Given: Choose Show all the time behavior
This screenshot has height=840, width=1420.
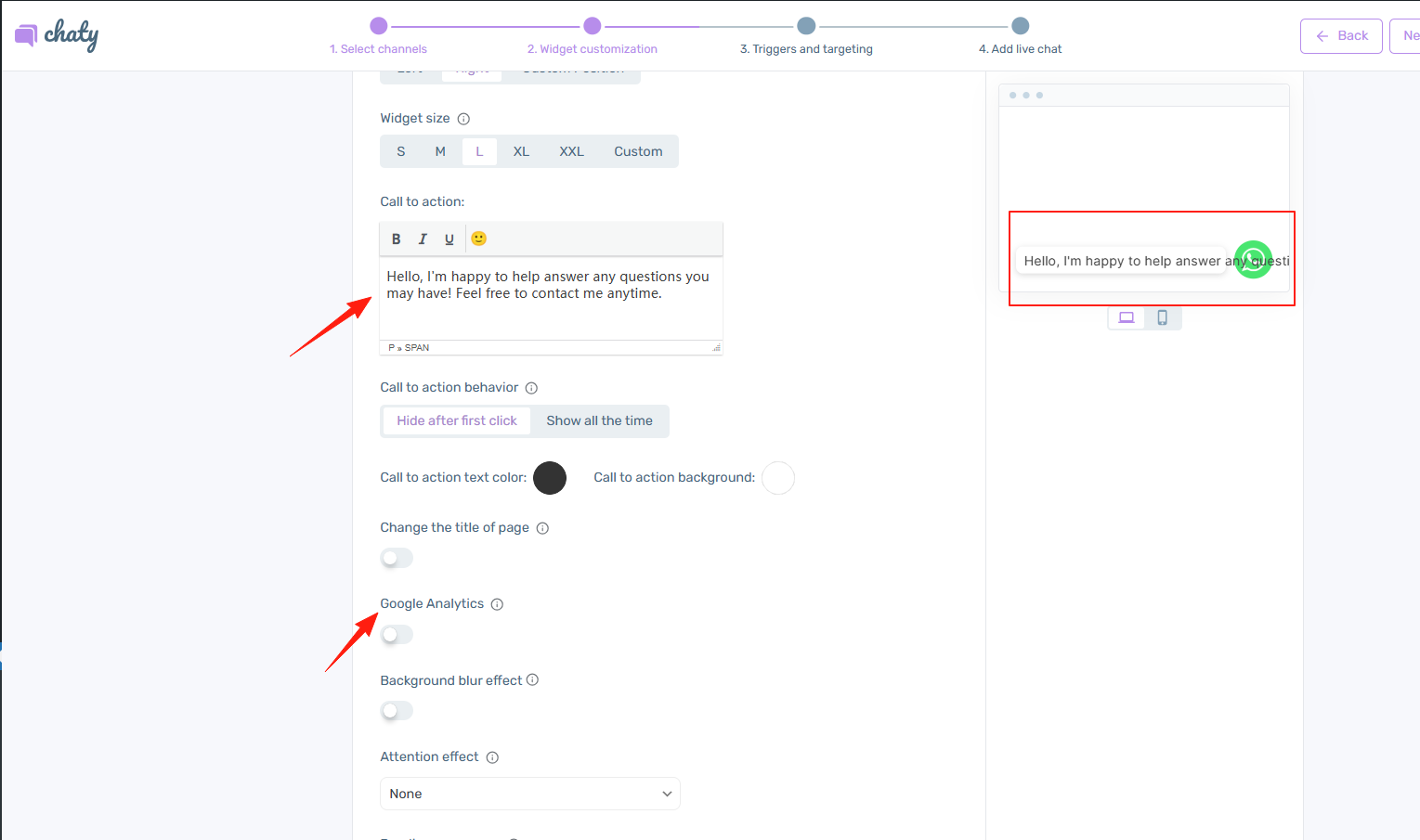Looking at the screenshot, I should pos(599,420).
